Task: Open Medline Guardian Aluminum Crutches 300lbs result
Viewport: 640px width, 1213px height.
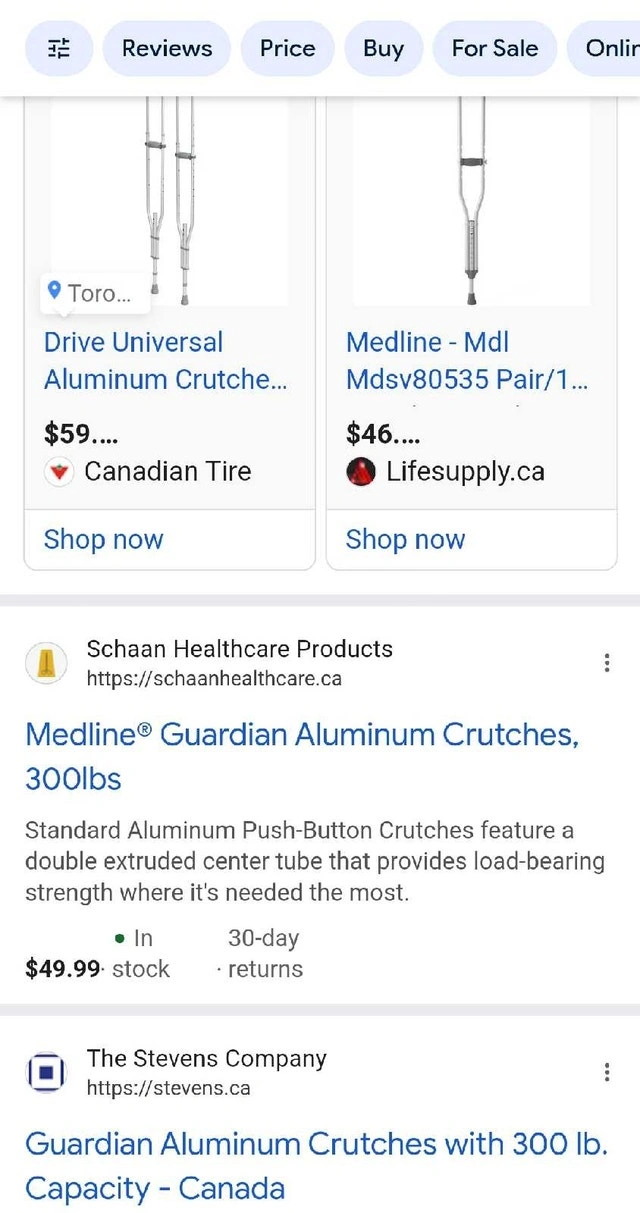Action: (302, 756)
